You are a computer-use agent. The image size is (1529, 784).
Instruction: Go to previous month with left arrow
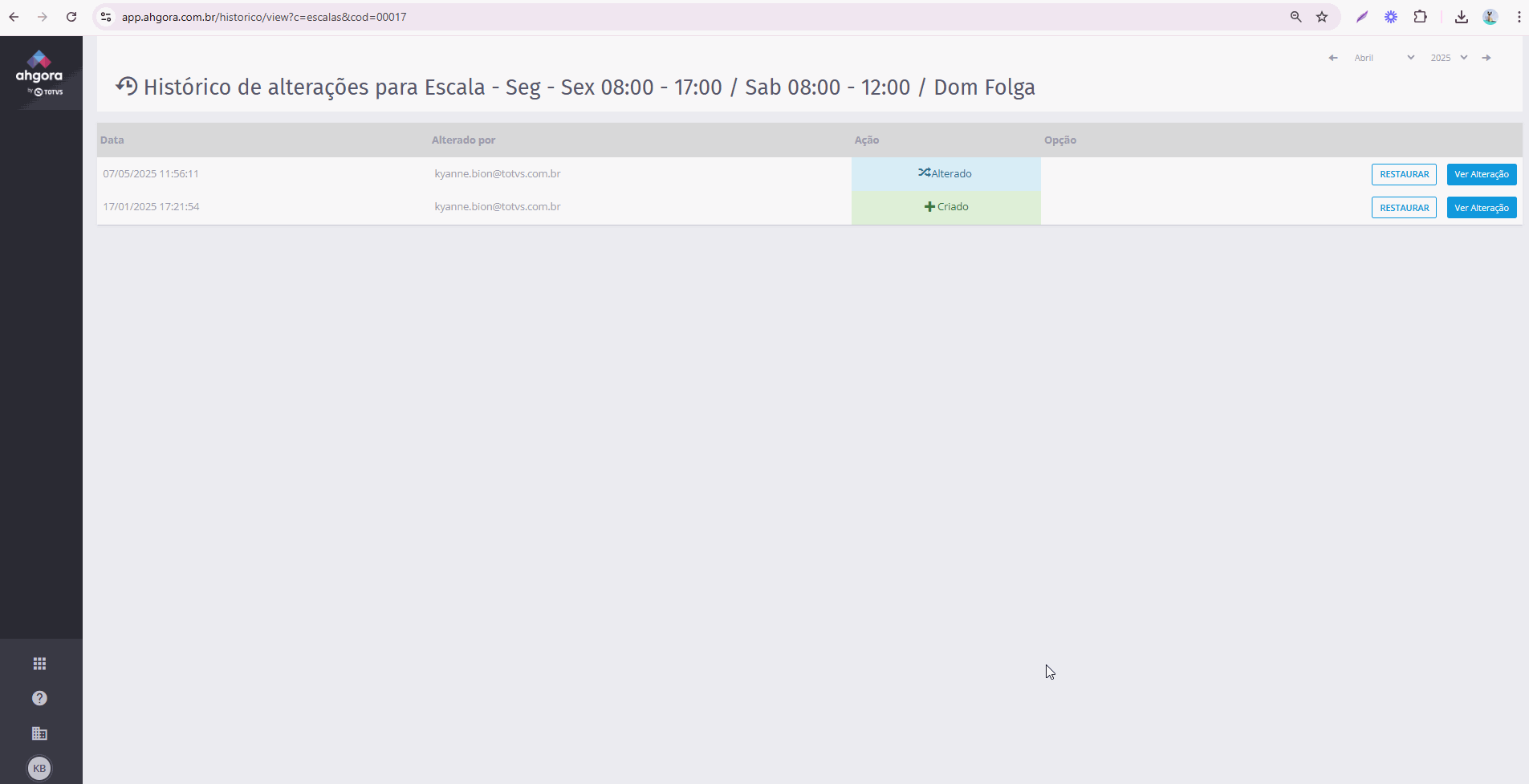1333,58
